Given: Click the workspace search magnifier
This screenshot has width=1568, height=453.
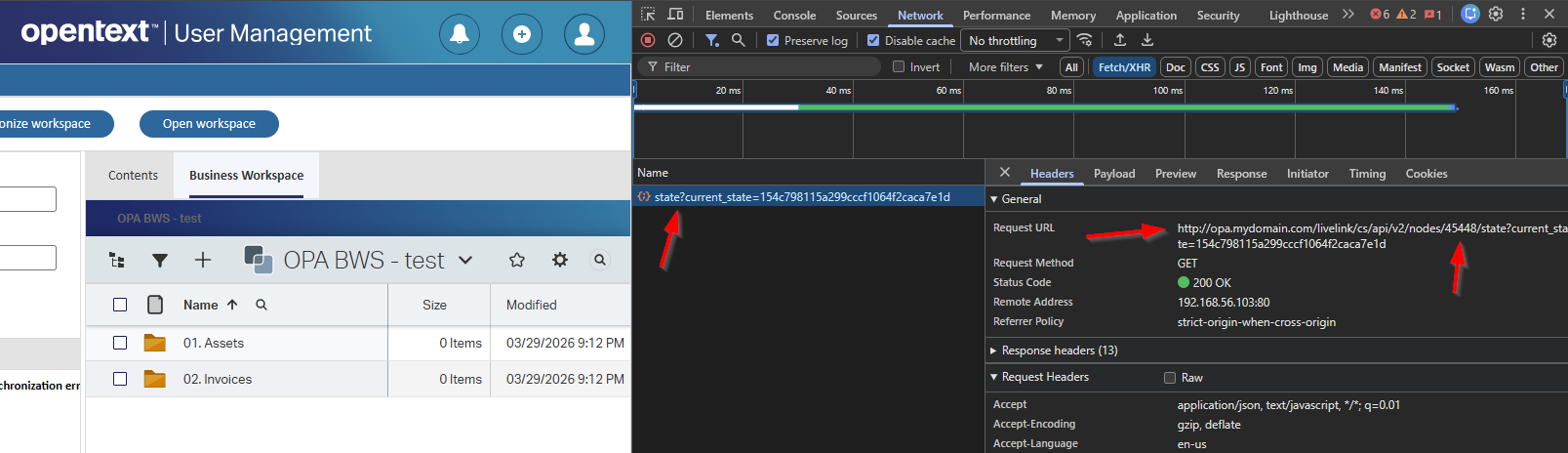Looking at the screenshot, I should 600,260.
